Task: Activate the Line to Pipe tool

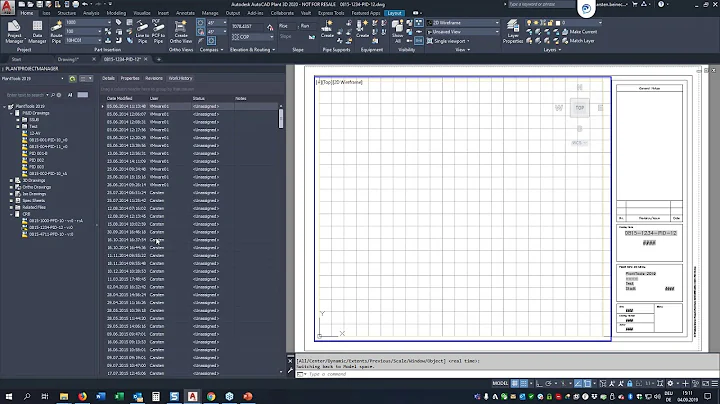Action: click(142, 31)
